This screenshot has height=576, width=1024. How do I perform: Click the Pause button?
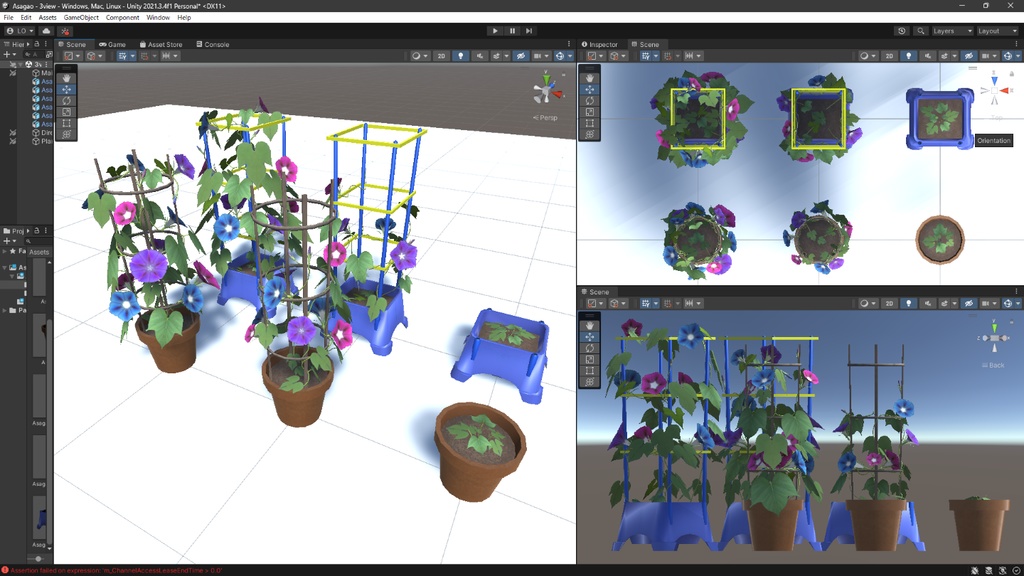512,31
